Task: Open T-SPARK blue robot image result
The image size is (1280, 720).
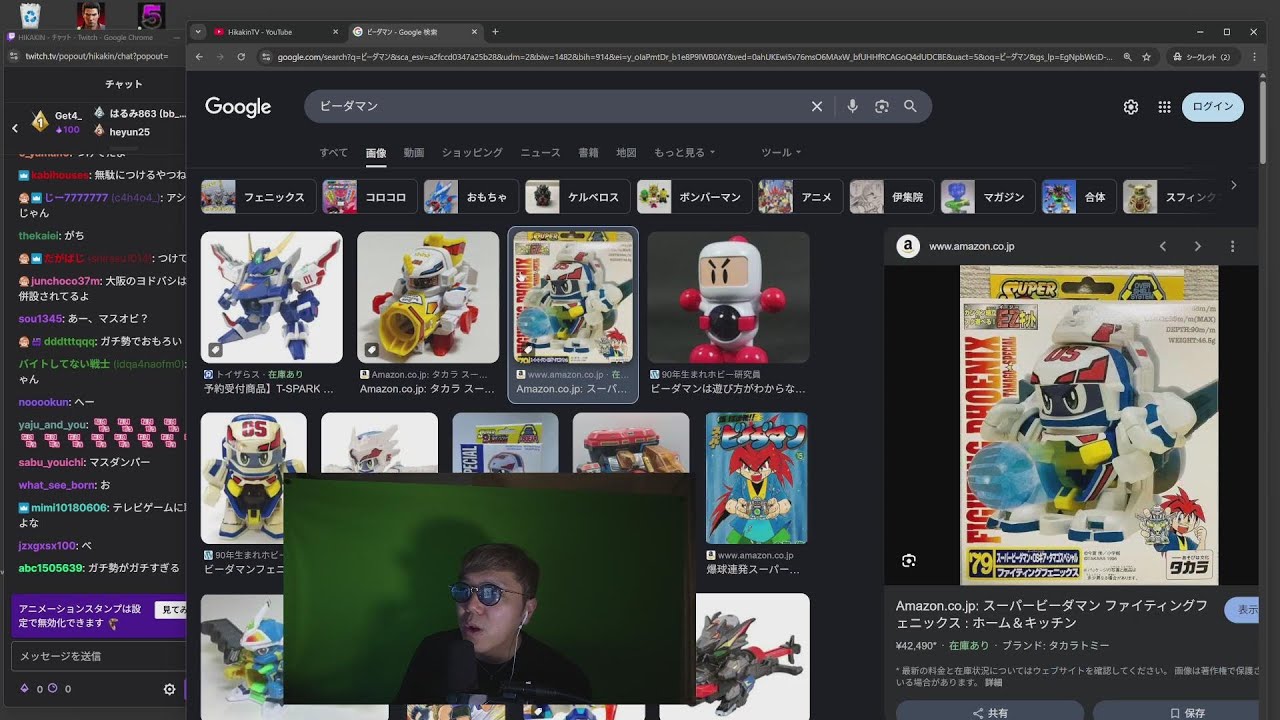Action: (x=272, y=297)
